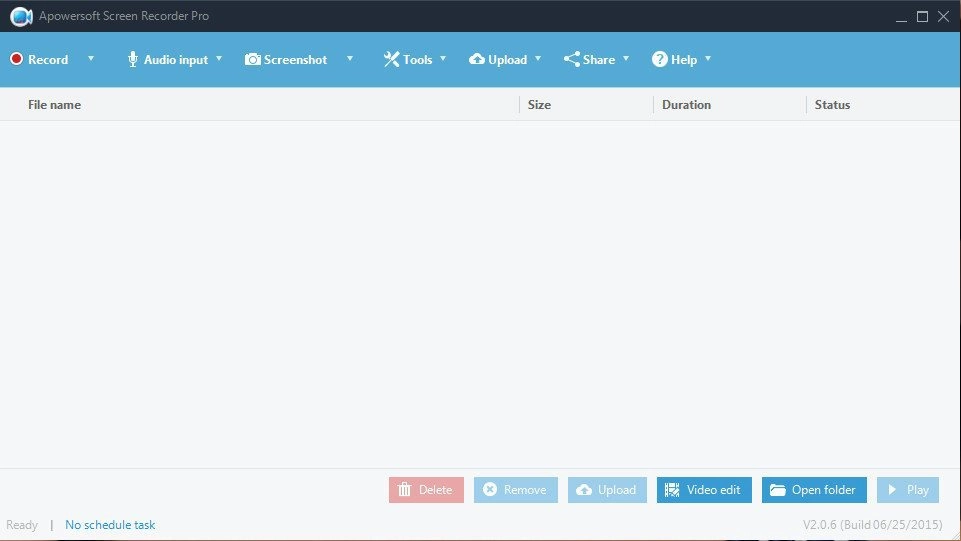Open the No schedule task link
Image resolution: width=961 pixels, height=541 pixels.
tap(110, 524)
